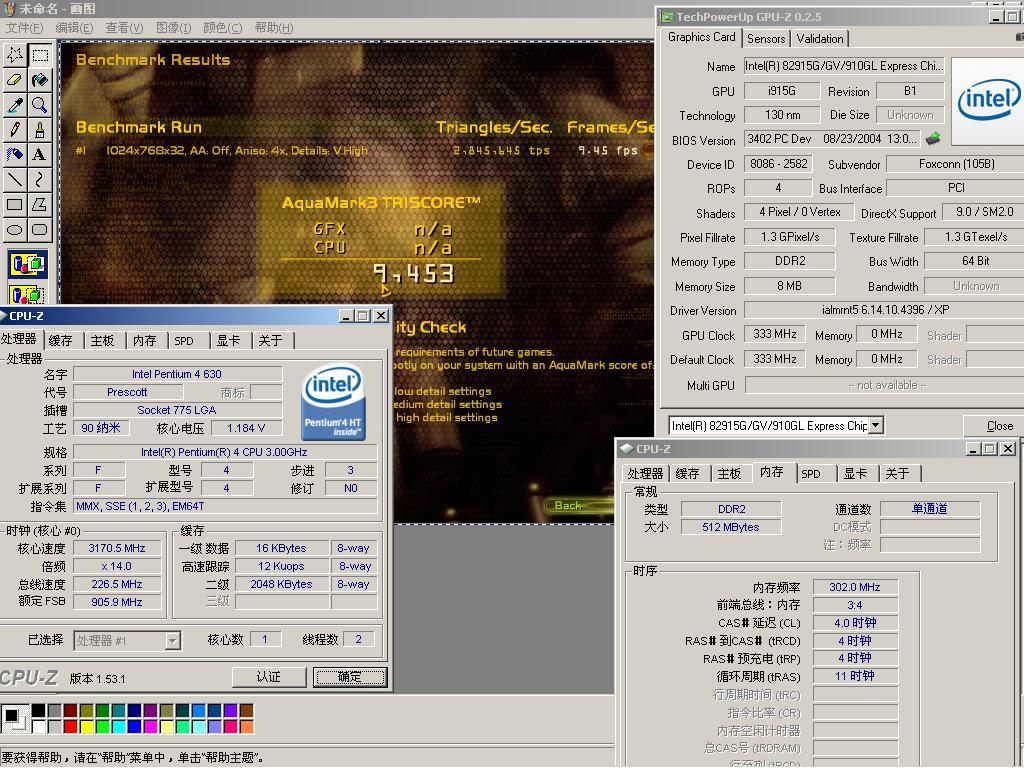Choose the Curve tool in Paint
This screenshot has height=768, width=1024.
pyautogui.click(x=40, y=179)
